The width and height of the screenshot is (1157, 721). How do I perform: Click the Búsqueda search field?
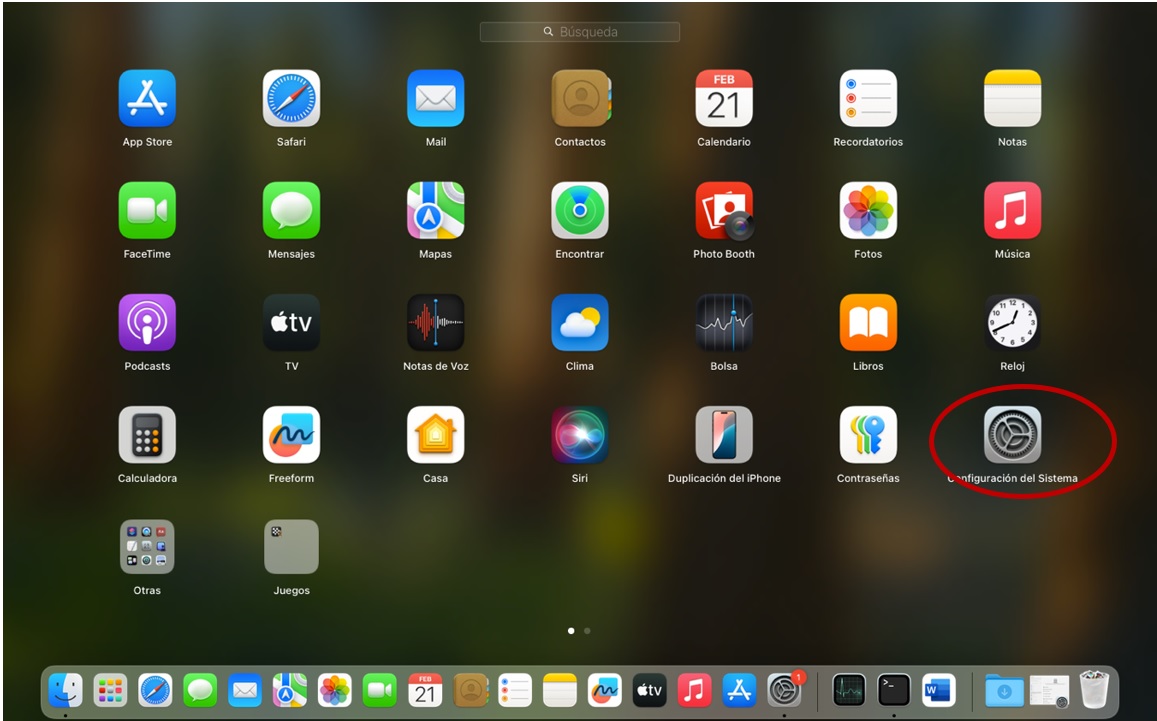[x=580, y=32]
